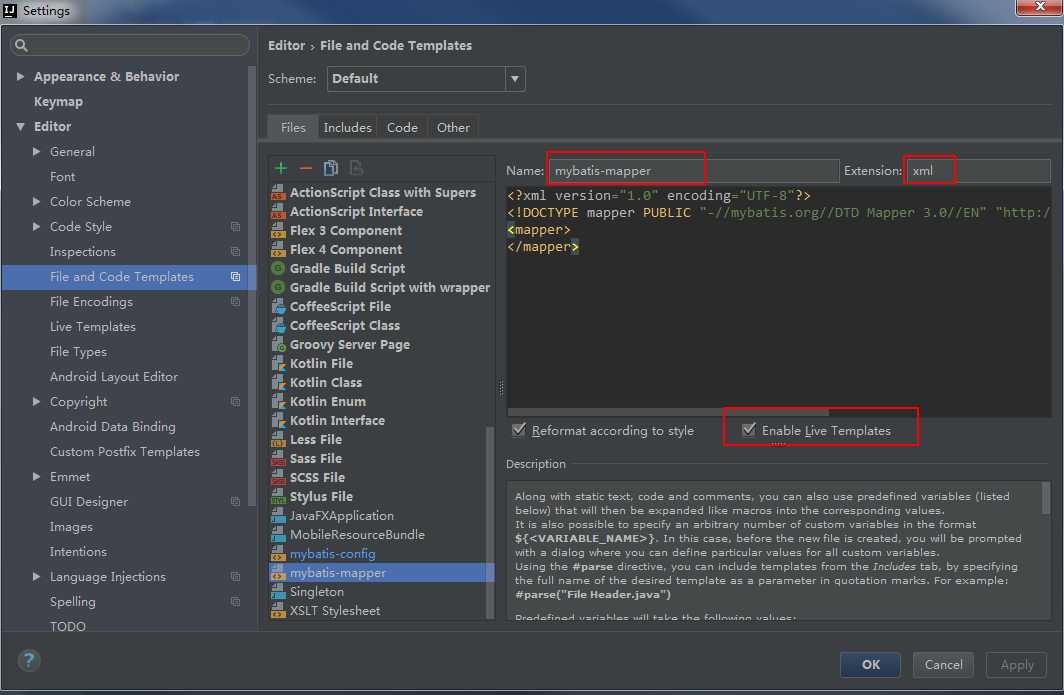This screenshot has height=695, width=1064.
Task: Click the Flex 3 Component icon
Action: (x=278, y=231)
